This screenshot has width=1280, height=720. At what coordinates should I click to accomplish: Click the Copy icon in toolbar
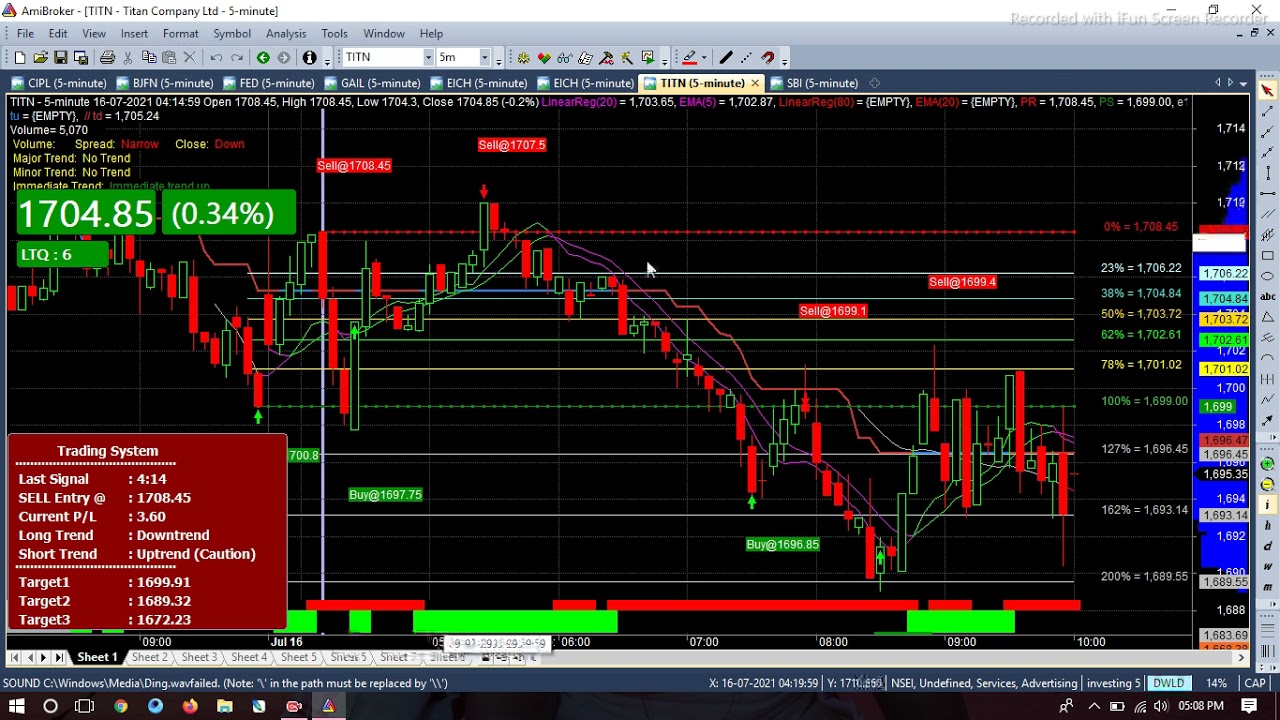(x=148, y=58)
